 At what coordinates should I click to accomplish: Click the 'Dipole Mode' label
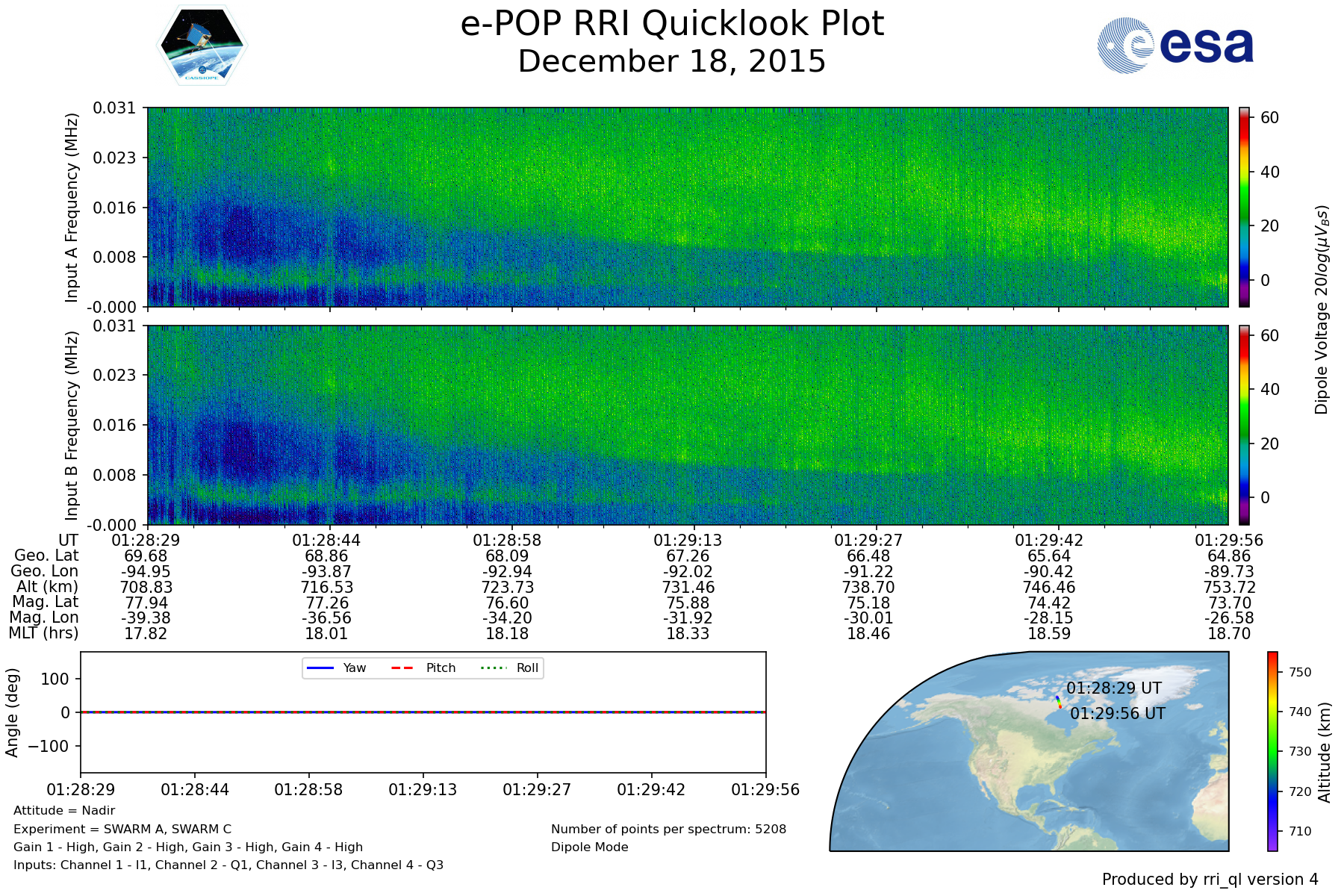point(589,847)
